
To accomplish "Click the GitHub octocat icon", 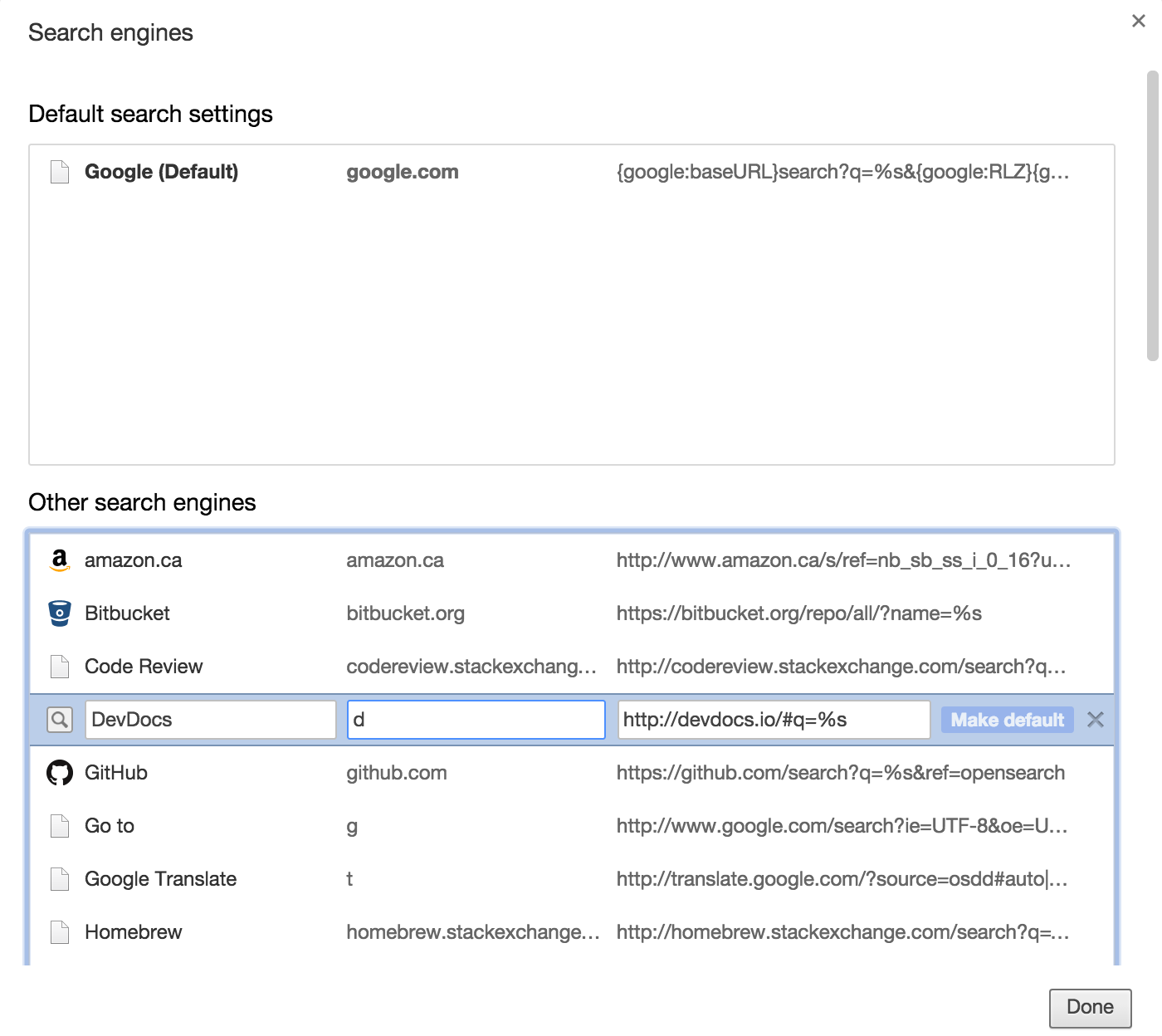I will [60, 773].
